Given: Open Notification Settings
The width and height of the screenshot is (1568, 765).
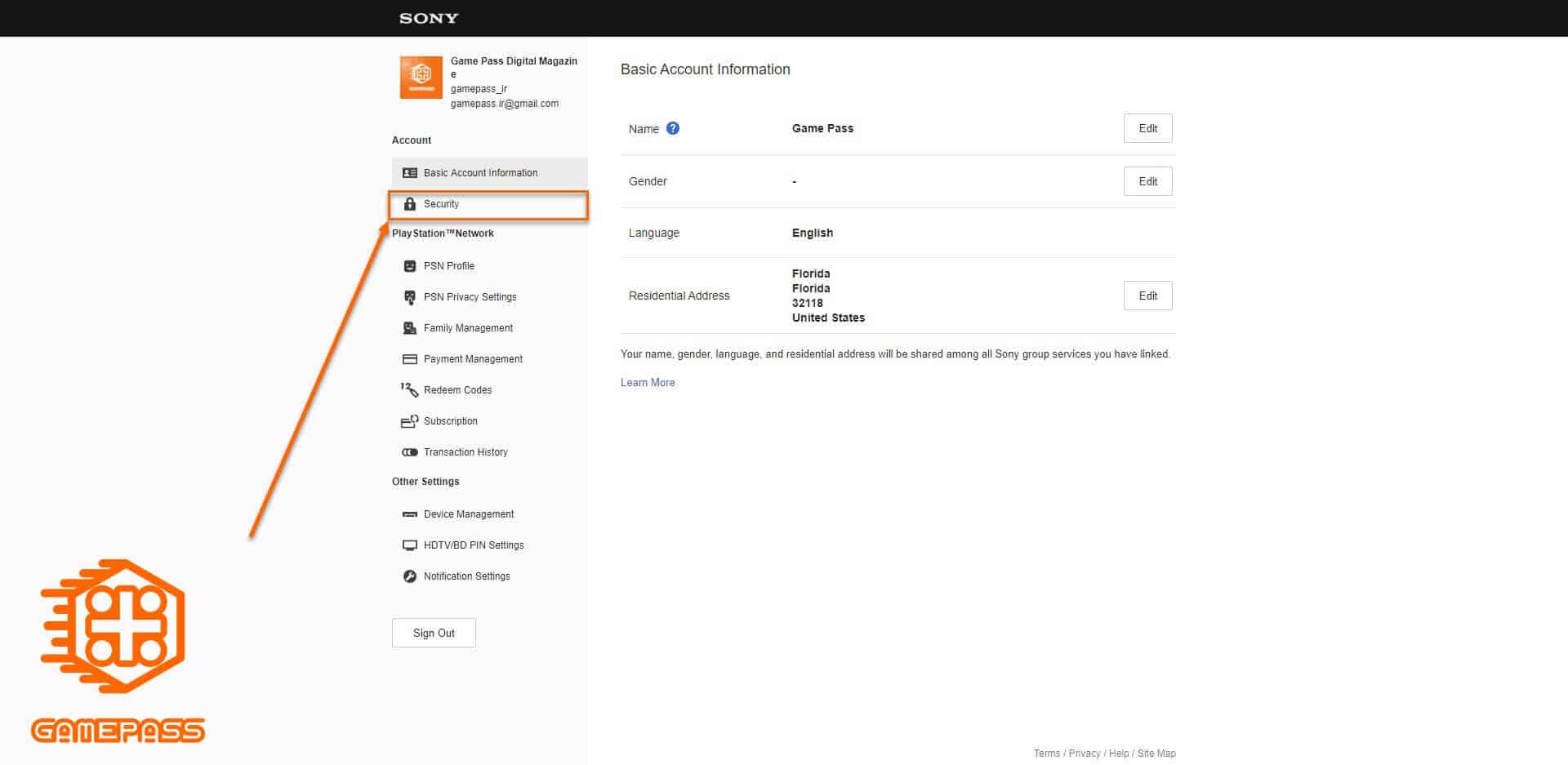Looking at the screenshot, I should pyautogui.click(x=490, y=576).
